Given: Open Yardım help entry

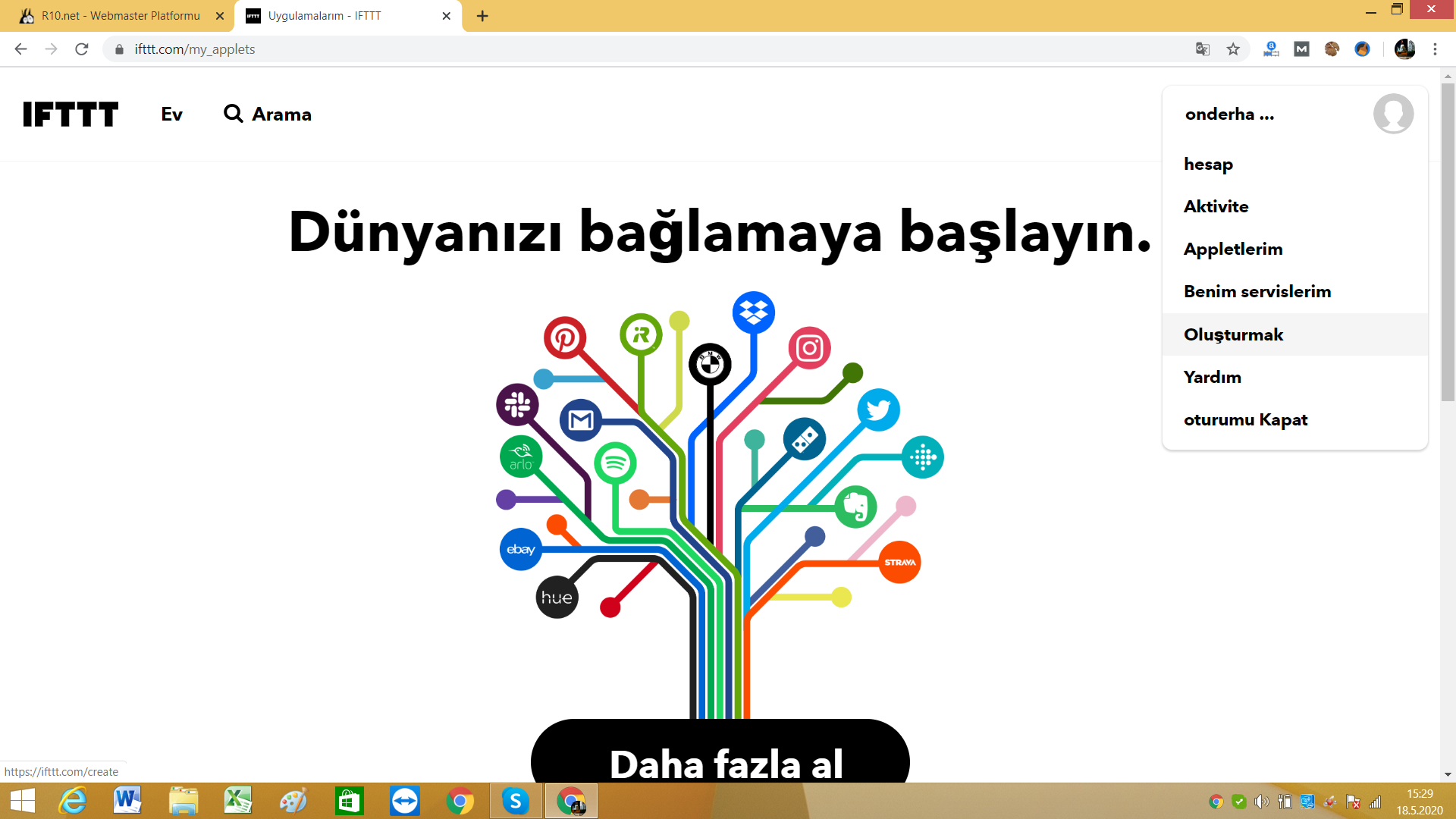Looking at the screenshot, I should point(1294,377).
